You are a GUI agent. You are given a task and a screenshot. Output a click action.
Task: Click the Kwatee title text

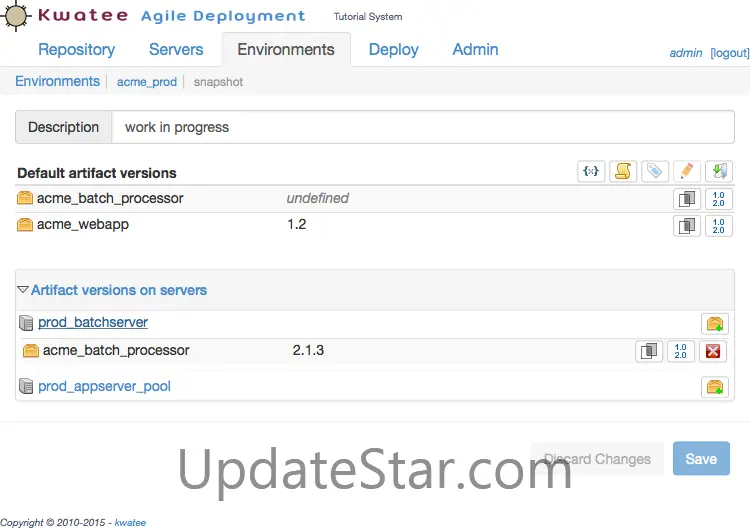(83, 15)
